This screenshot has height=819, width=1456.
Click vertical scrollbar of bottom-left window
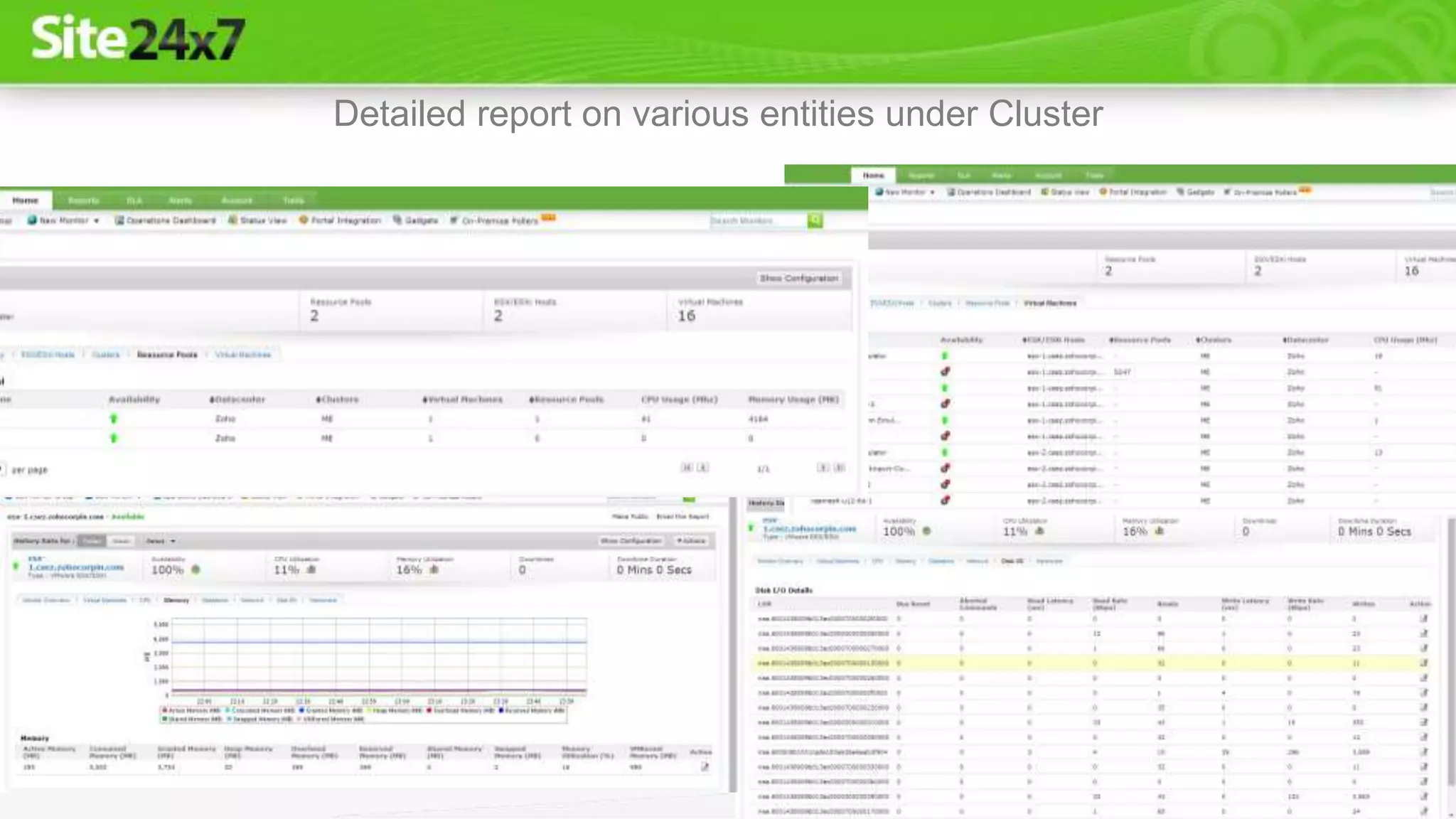(x=733, y=646)
